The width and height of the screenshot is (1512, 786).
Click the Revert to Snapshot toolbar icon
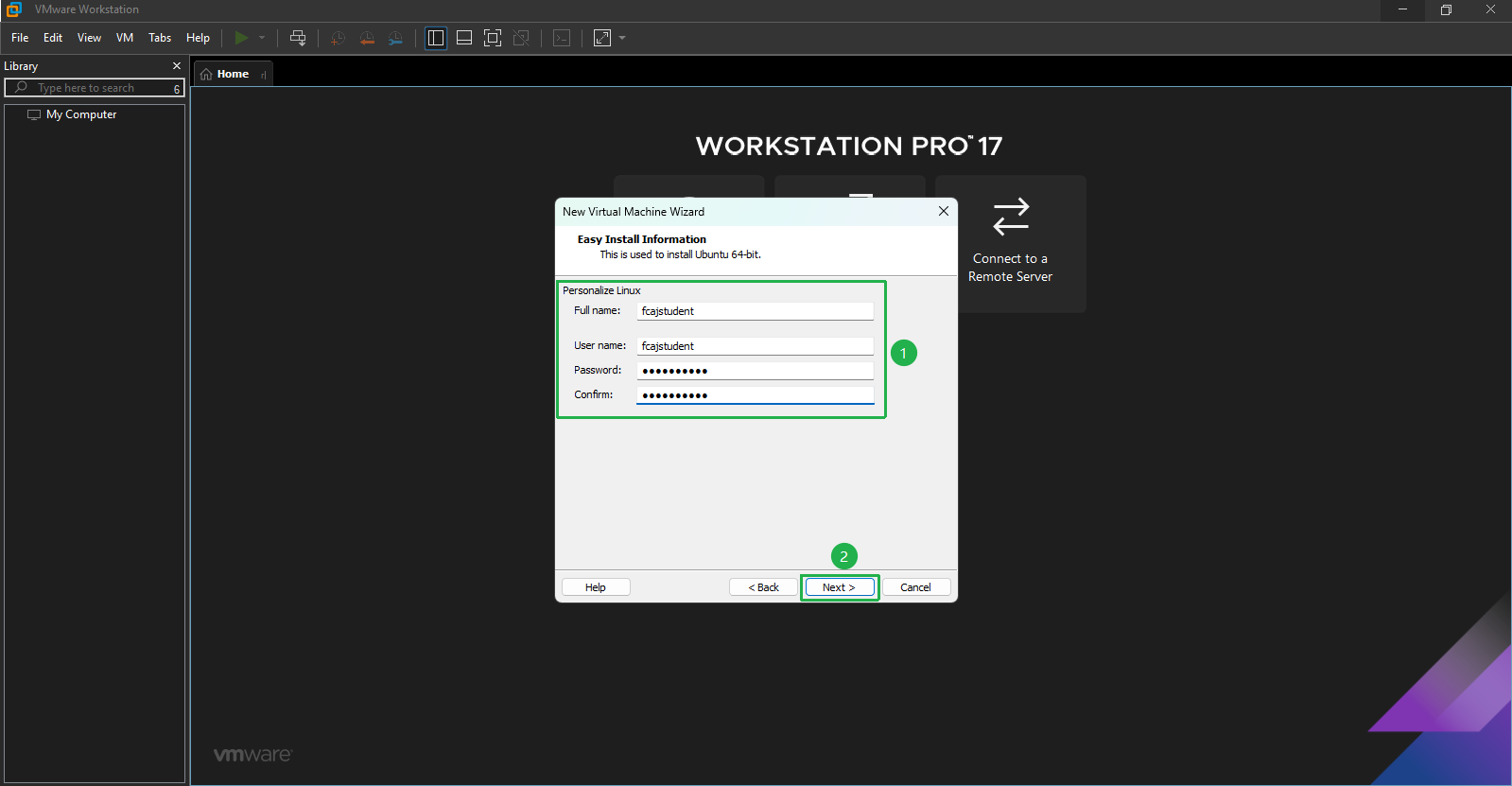click(367, 38)
